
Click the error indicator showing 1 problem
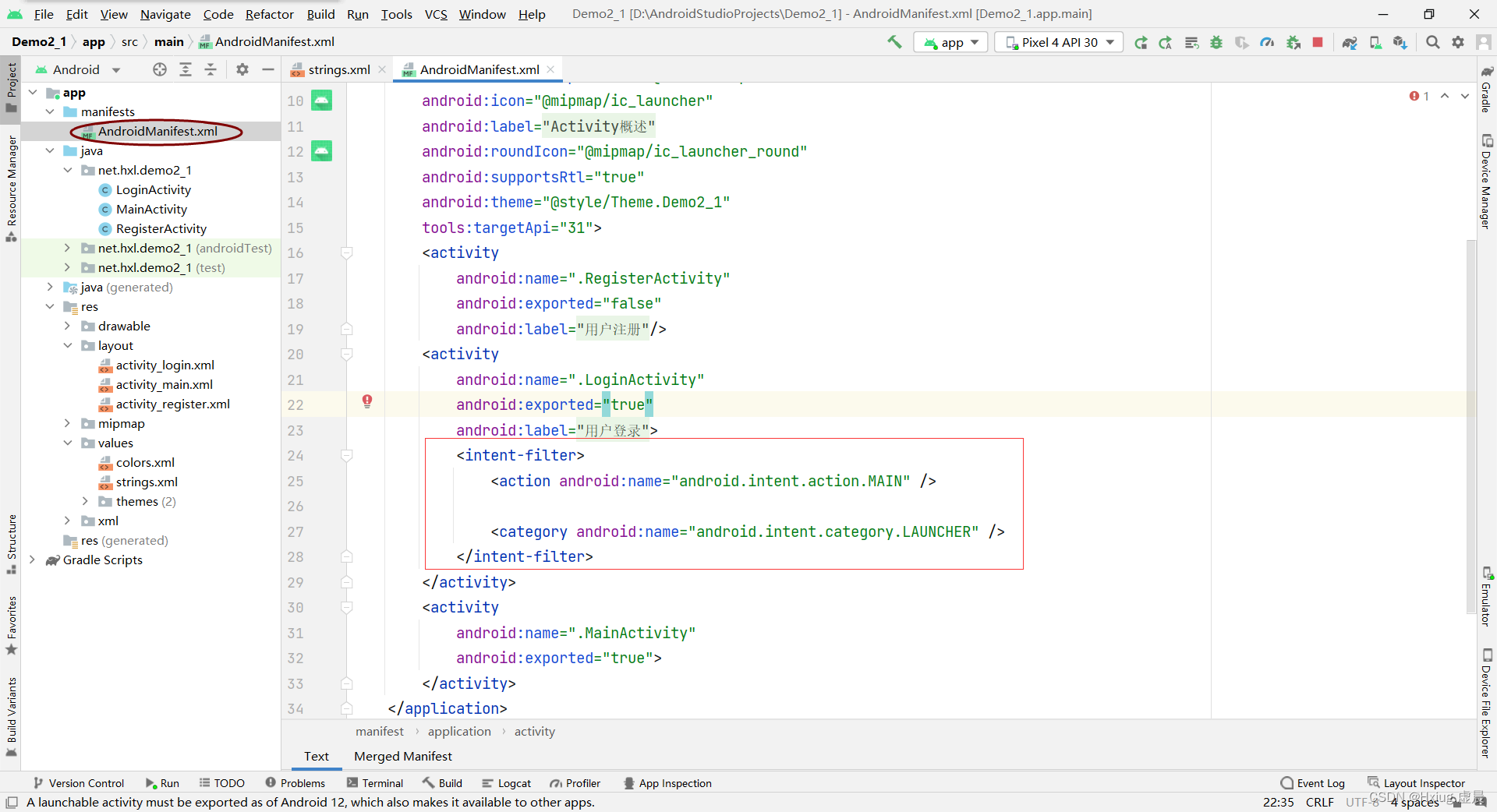click(1419, 96)
